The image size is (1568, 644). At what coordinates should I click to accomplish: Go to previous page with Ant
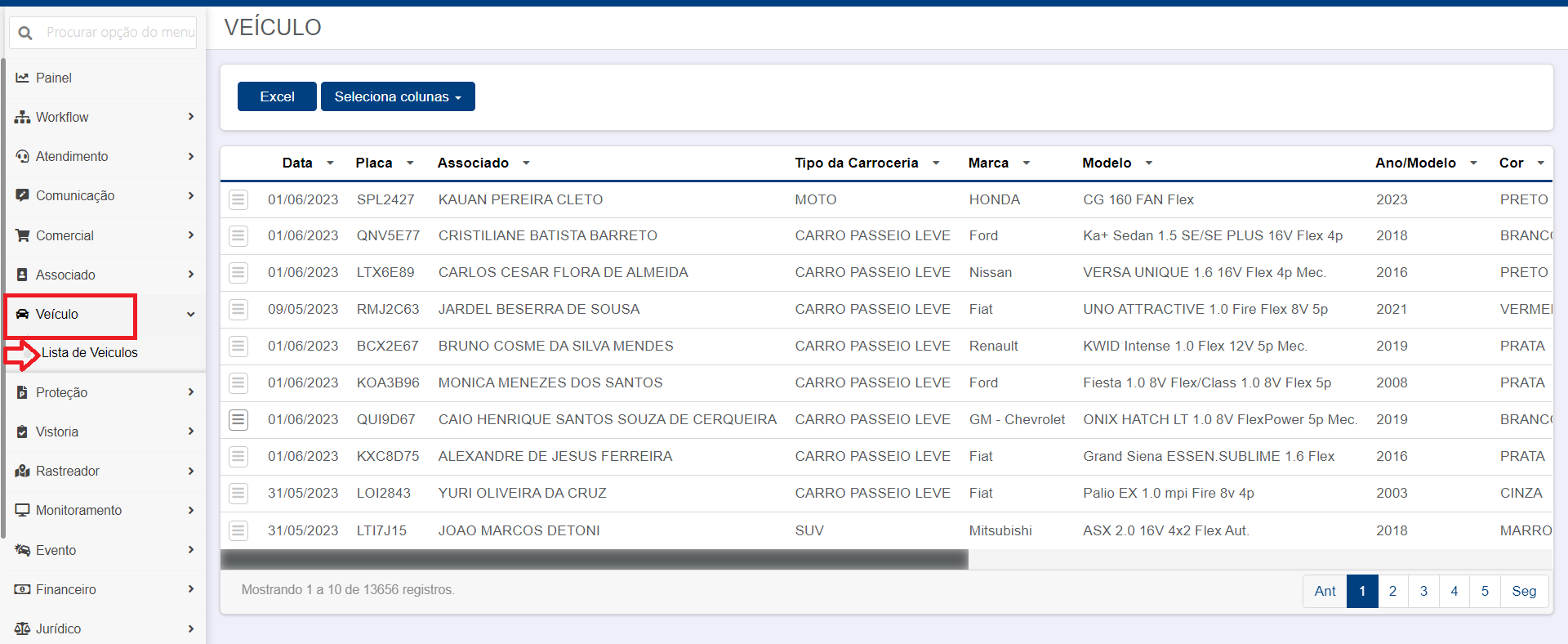(1325, 591)
